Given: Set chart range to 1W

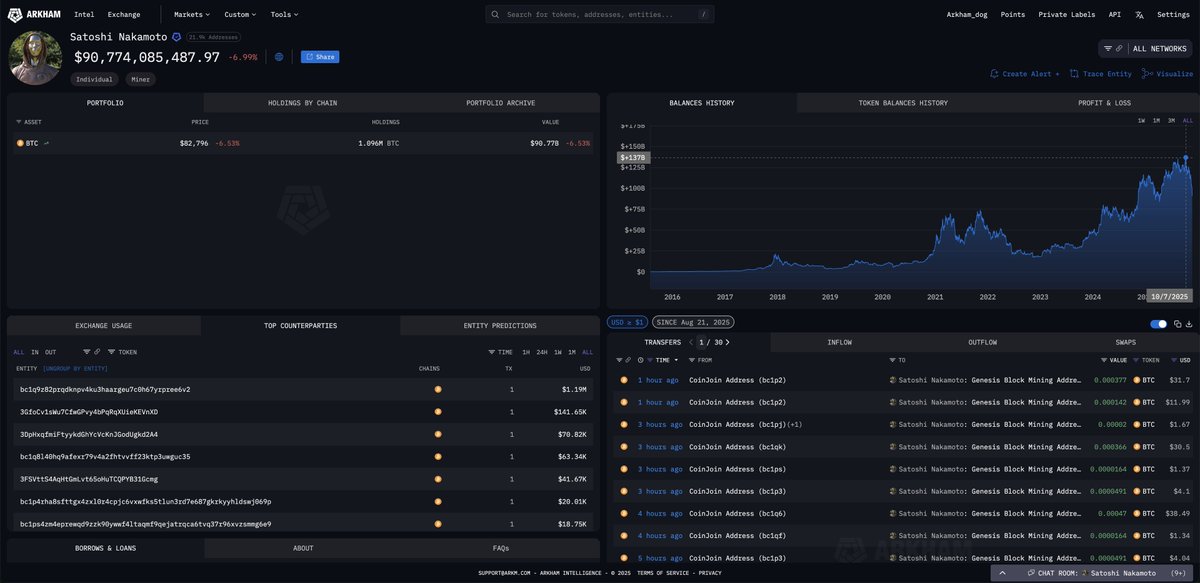Looking at the screenshot, I should [1141, 120].
